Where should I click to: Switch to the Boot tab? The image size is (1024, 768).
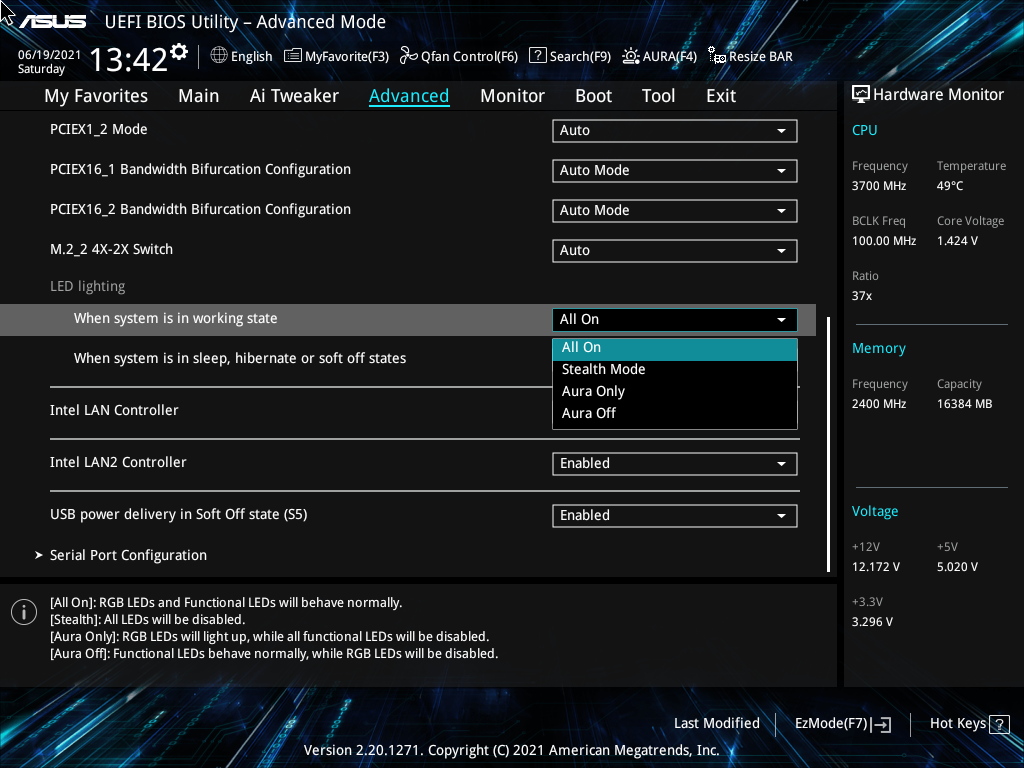(x=593, y=95)
